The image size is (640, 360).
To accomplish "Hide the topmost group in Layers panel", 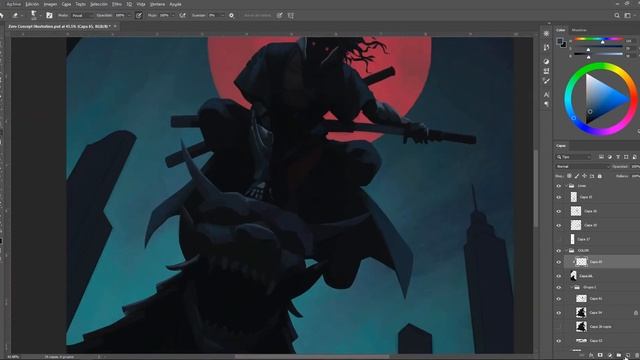I will pyautogui.click(x=559, y=186).
